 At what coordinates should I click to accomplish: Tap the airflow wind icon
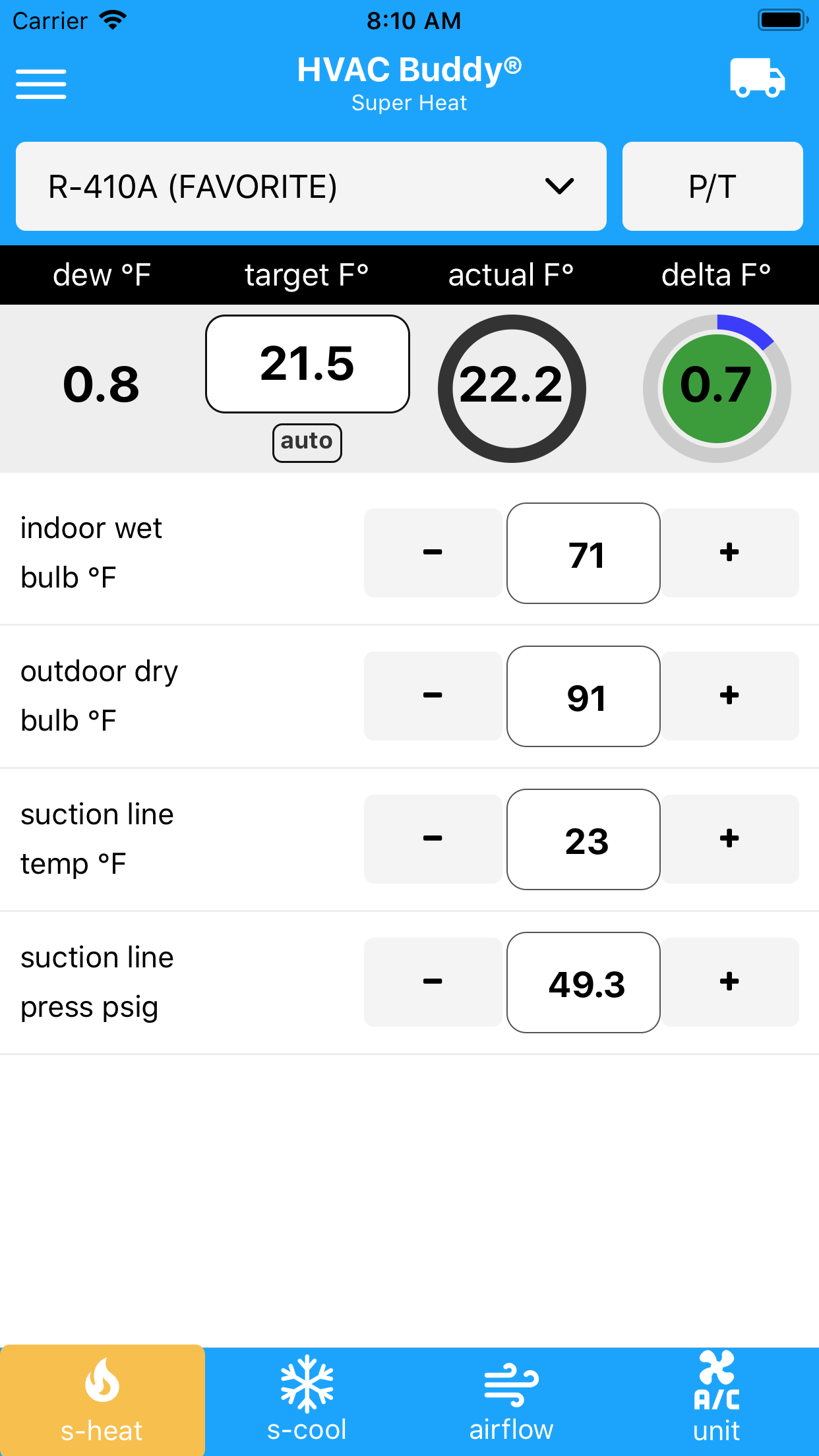pos(511,1383)
